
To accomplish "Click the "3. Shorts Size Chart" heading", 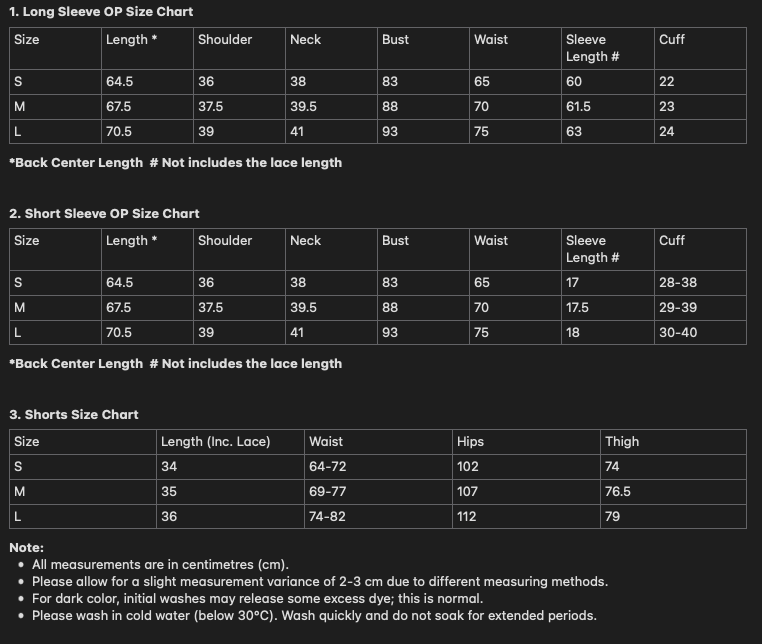I will 74,414.
